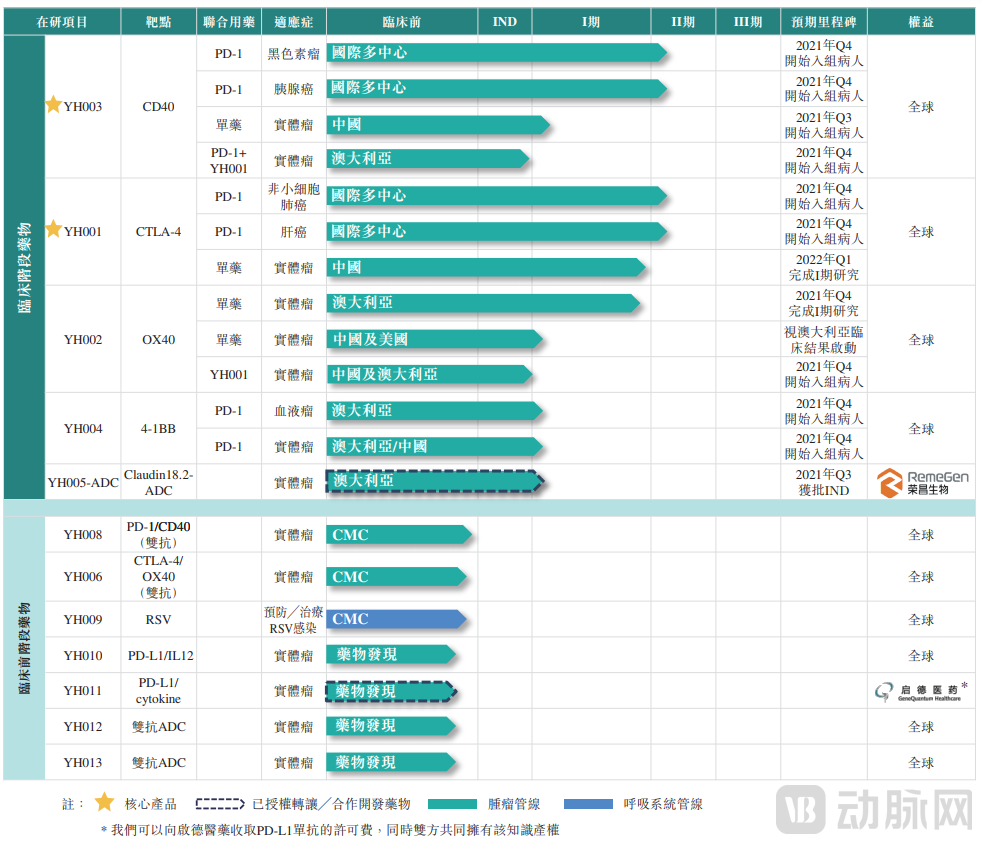The height and width of the screenshot is (844, 982).
Task: Click the legend star icon for 核心產品
Action: point(104,802)
